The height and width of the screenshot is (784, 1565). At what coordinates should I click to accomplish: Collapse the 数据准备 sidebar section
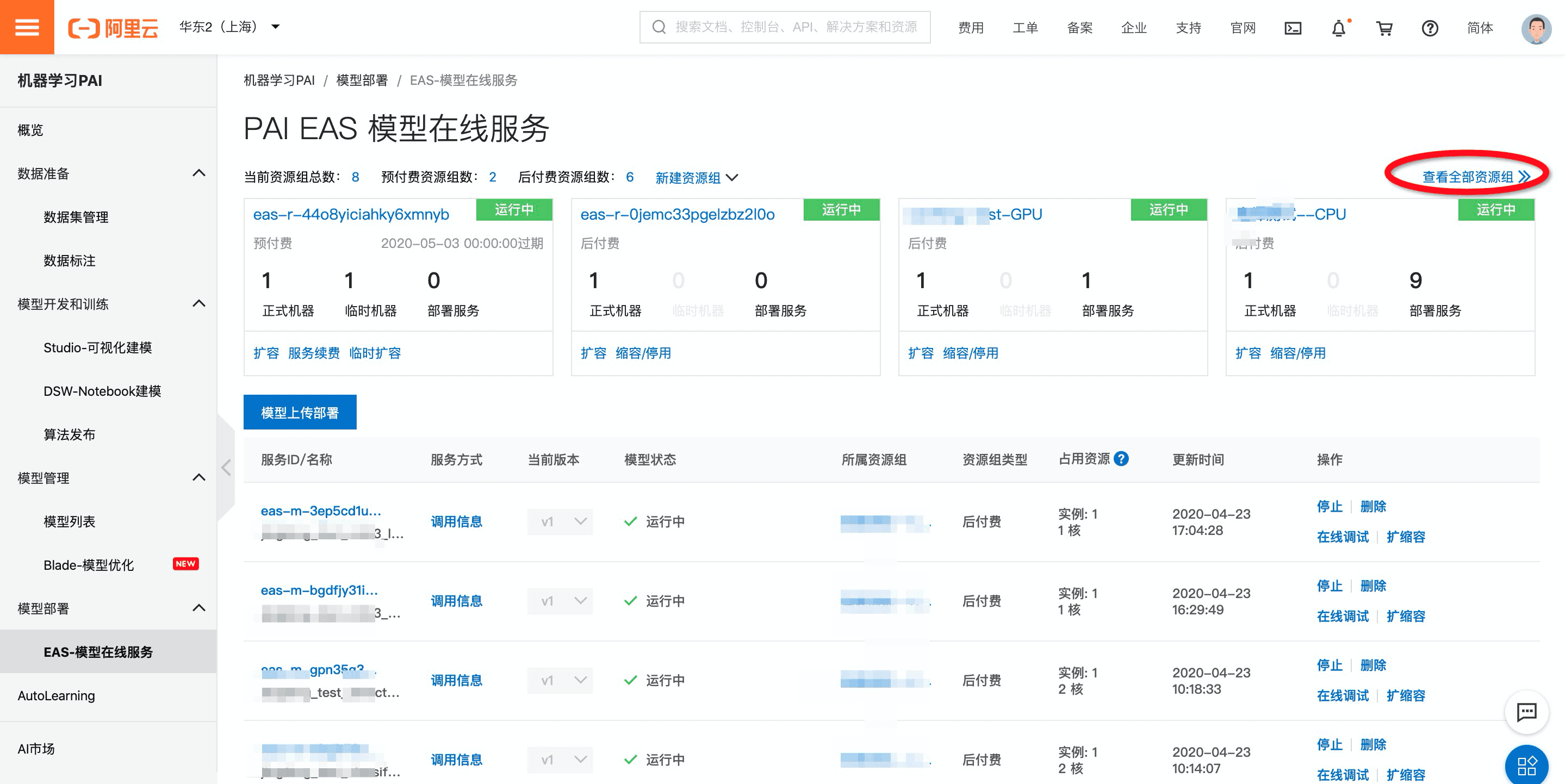pos(198,173)
